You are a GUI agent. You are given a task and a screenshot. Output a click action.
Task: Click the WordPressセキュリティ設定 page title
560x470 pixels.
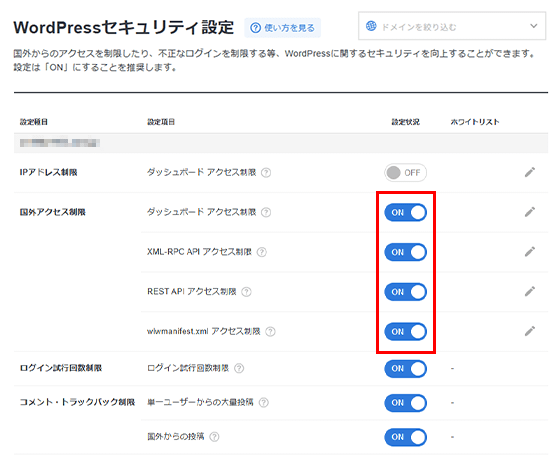point(124,28)
